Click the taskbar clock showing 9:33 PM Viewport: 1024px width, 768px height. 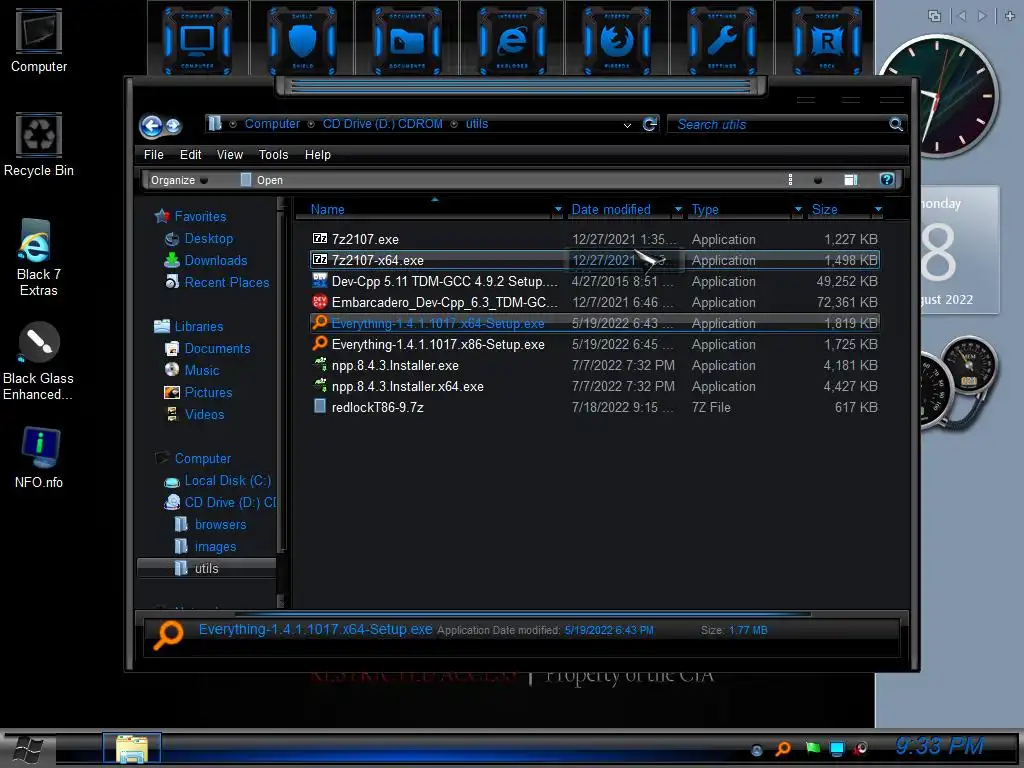click(939, 746)
